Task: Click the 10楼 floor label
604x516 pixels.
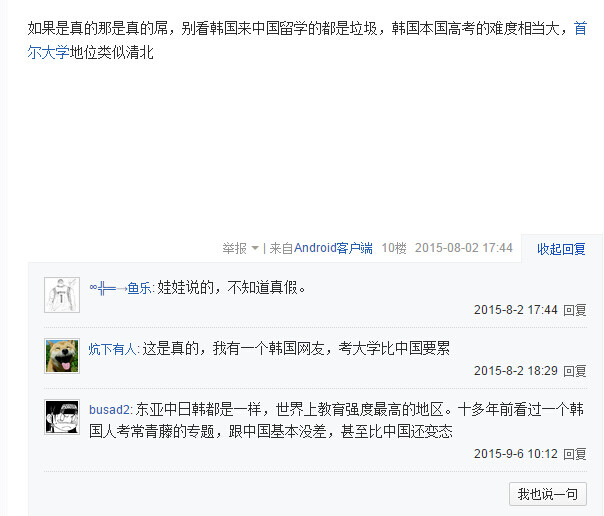Action: coord(394,248)
